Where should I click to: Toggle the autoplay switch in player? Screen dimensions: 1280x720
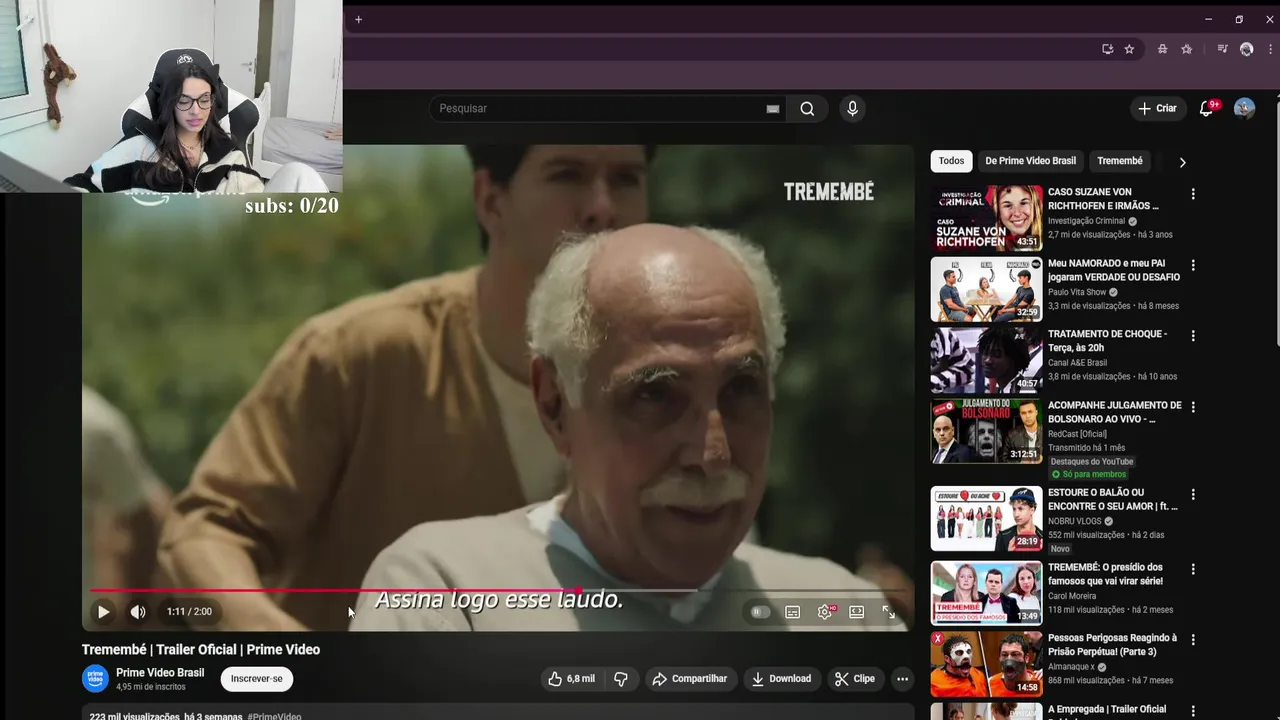click(x=760, y=612)
